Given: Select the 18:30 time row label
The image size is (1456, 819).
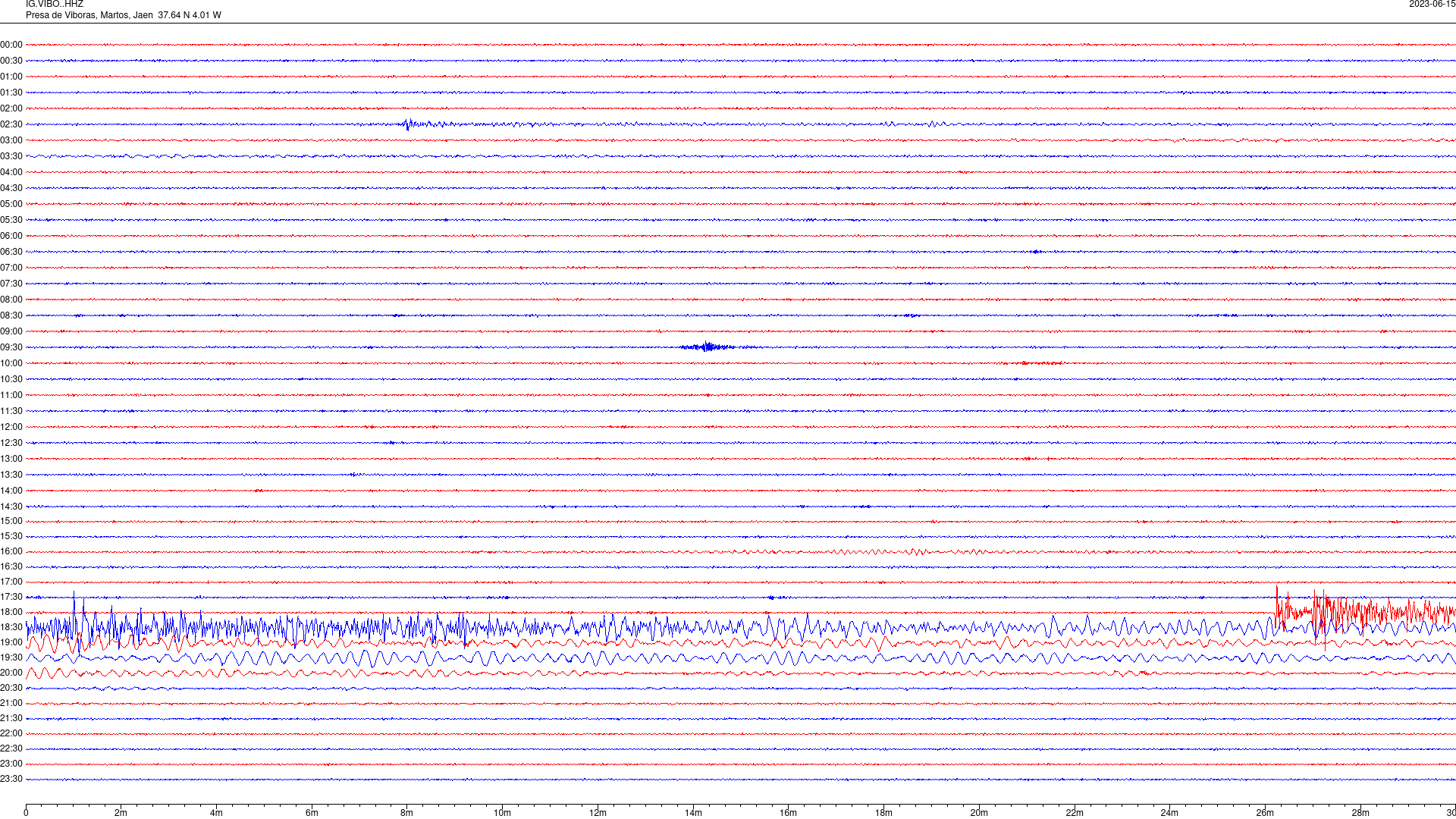Looking at the screenshot, I should pos(11,627).
